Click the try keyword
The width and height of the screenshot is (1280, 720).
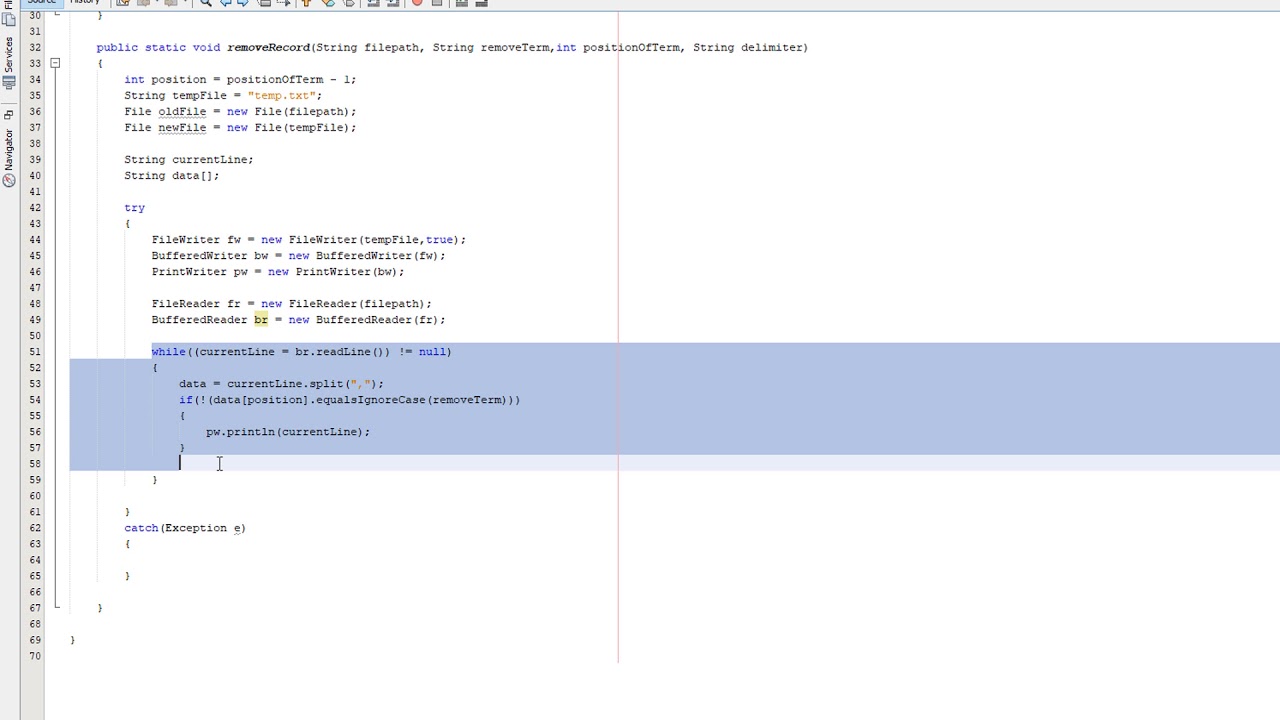click(x=134, y=207)
